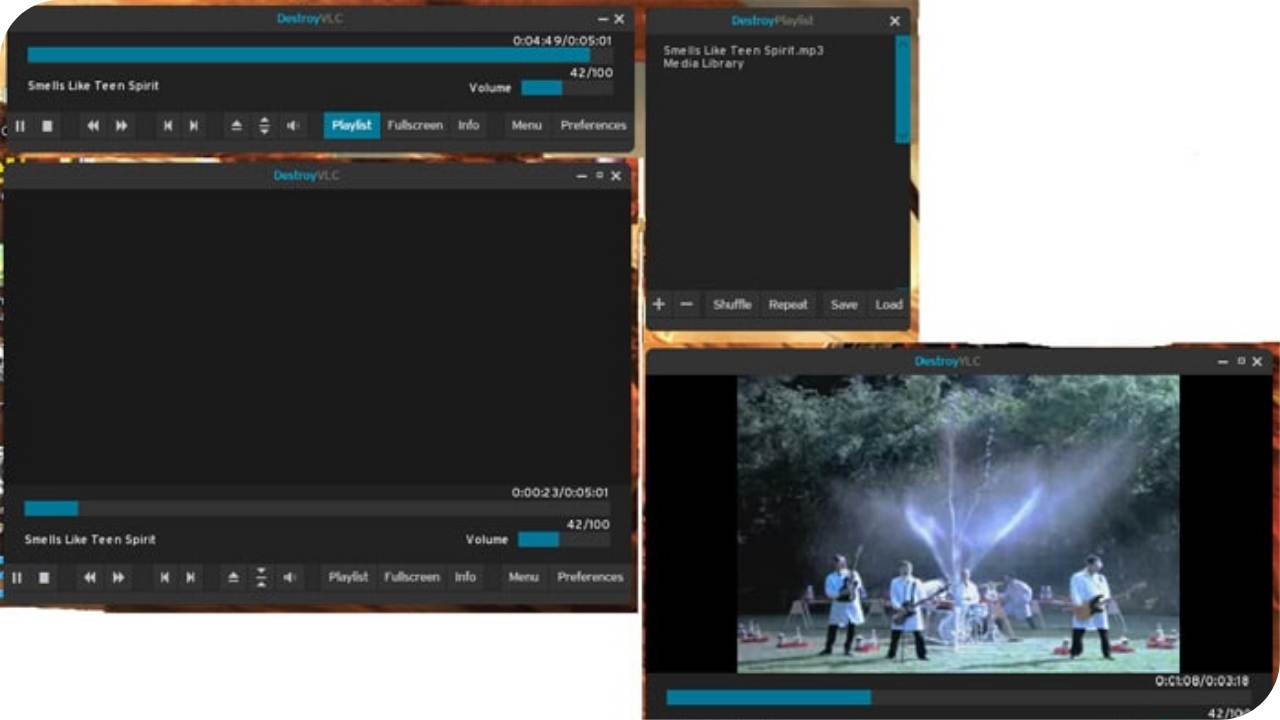Mute audio with speaker icon in top player
The image size is (1280, 720).
pos(293,126)
